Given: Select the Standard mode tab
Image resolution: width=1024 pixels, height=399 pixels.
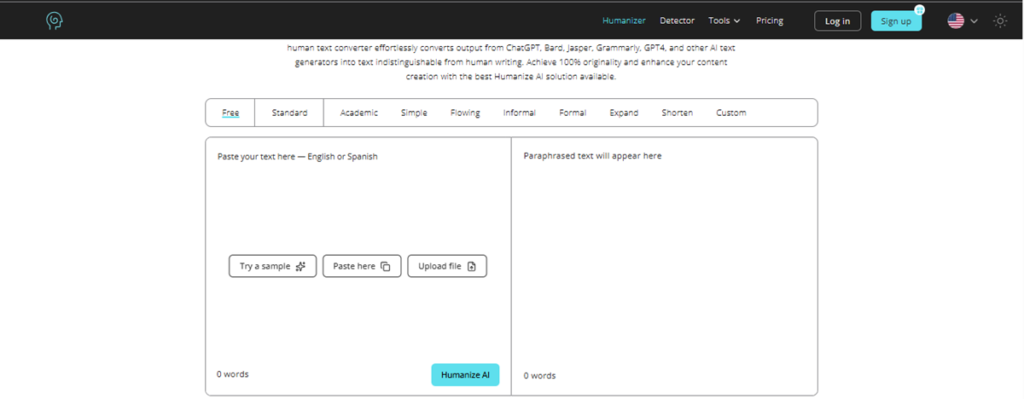Looking at the screenshot, I should click(x=289, y=113).
